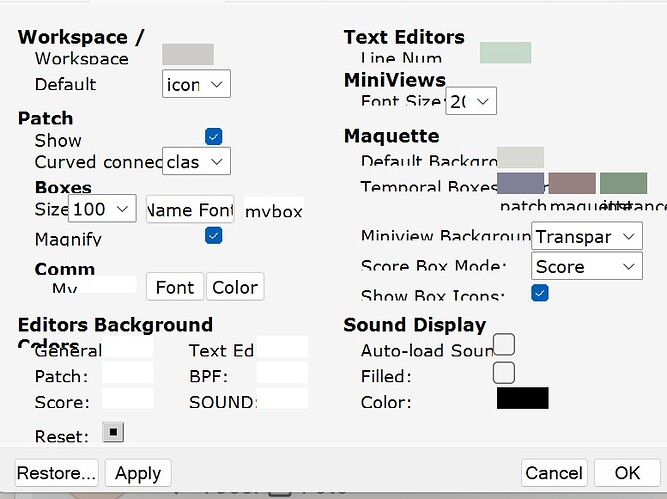667x499 pixels.
Task: Toggle the Patch Show checkbox
Action: point(213,137)
